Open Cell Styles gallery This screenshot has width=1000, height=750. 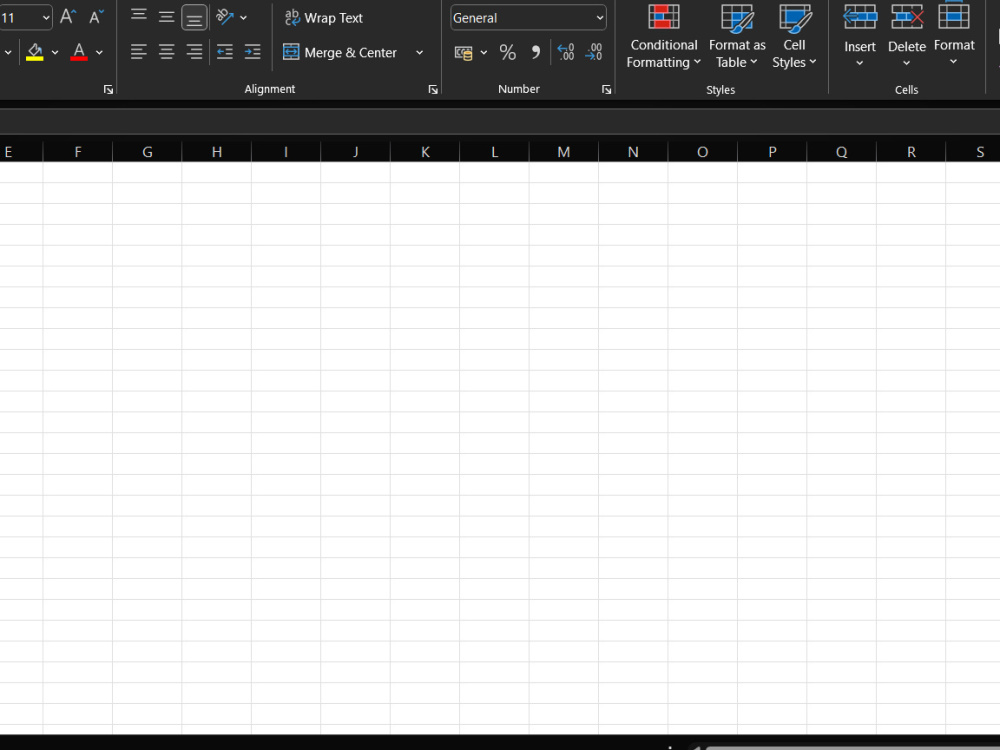pos(794,36)
